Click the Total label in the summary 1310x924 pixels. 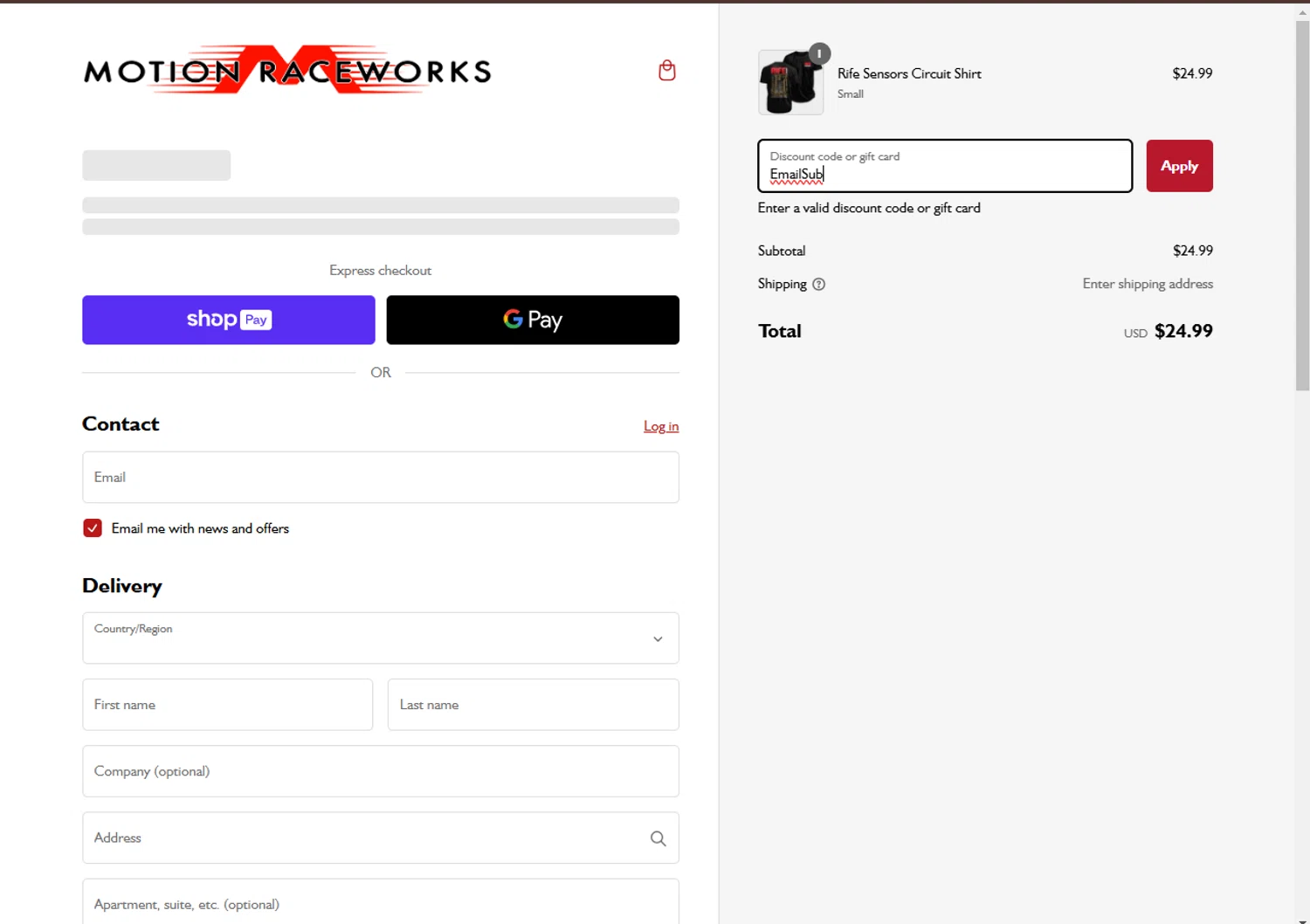click(780, 331)
